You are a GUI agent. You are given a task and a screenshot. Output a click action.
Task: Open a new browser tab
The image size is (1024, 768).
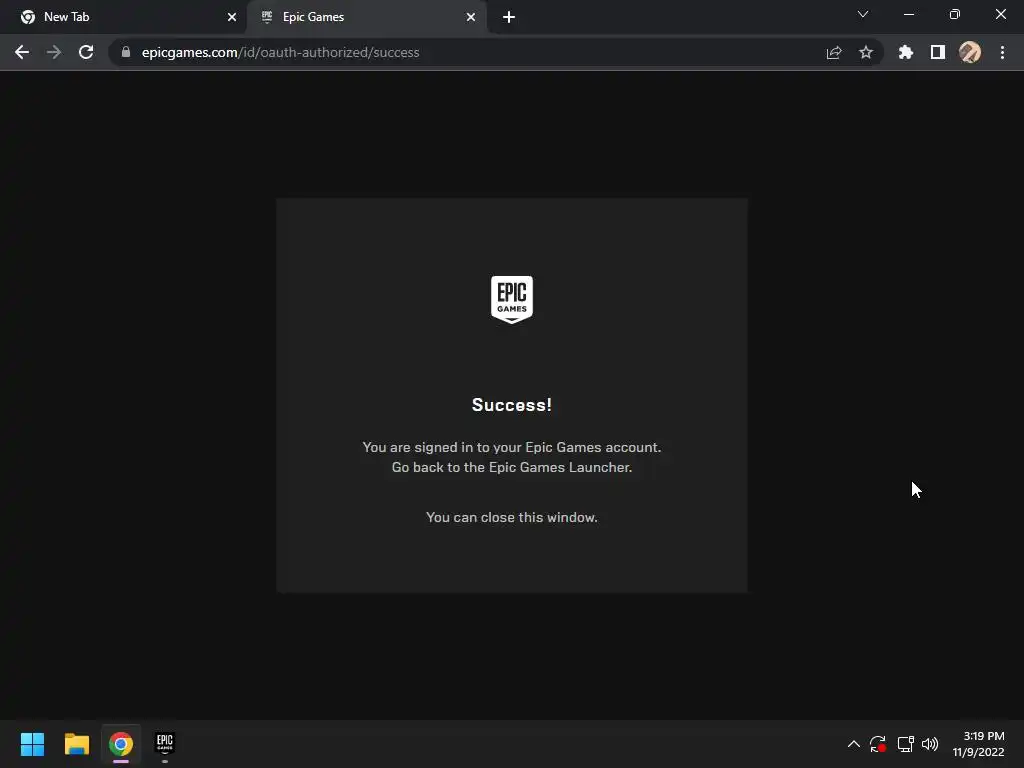tap(509, 17)
